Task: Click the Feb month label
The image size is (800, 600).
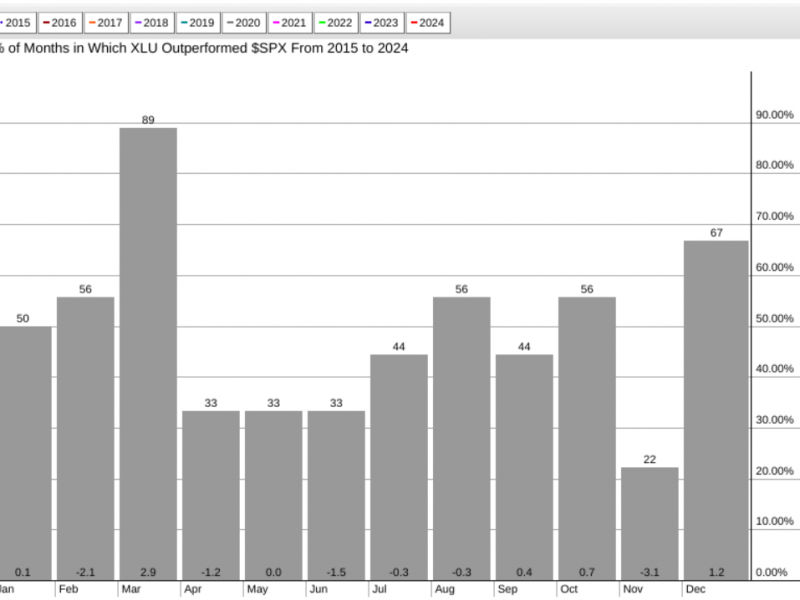Action: point(68,589)
